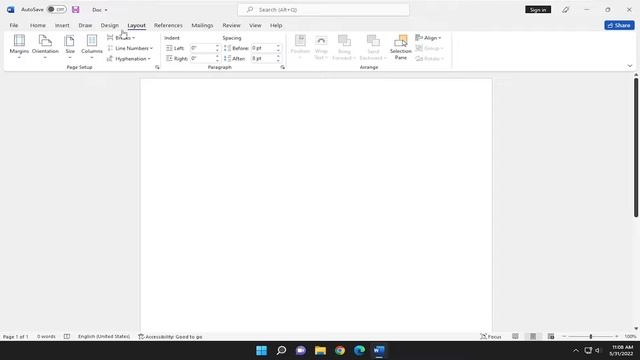Switch to the Mailings tab
The image size is (640, 360).
(202, 25)
